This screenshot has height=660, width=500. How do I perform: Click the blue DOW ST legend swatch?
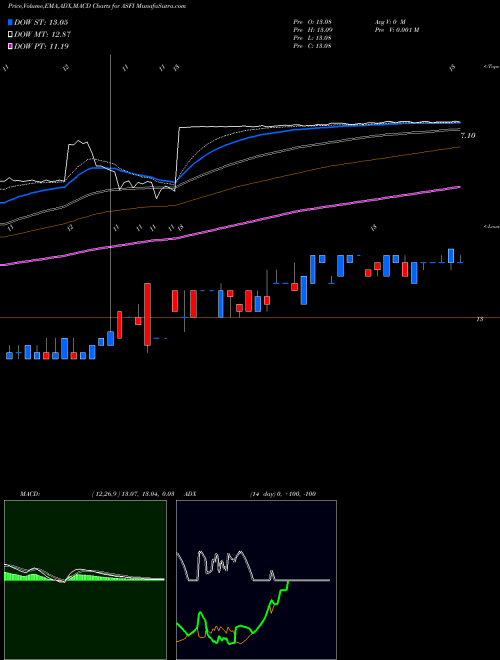pos(11,22)
